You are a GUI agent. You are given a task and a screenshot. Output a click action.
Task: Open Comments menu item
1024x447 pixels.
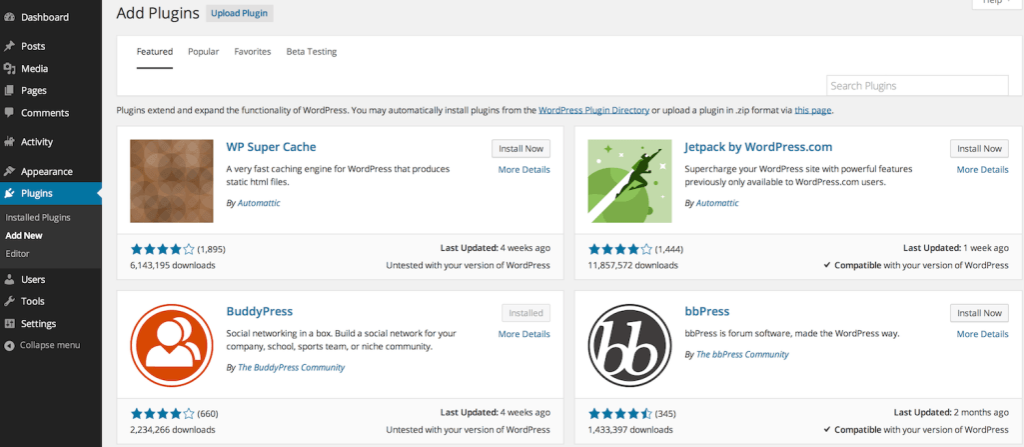coord(50,113)
